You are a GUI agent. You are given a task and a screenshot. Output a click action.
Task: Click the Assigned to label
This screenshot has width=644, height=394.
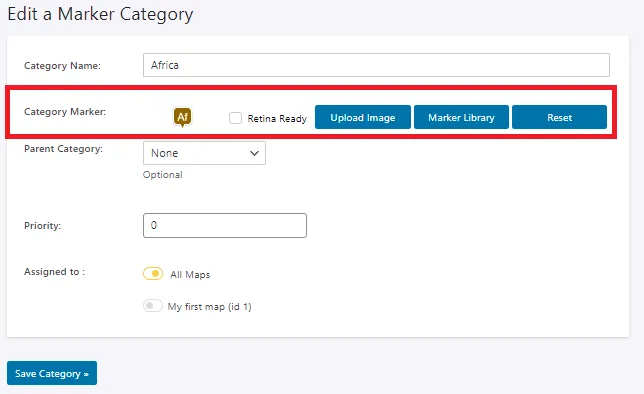coord(54,272)
